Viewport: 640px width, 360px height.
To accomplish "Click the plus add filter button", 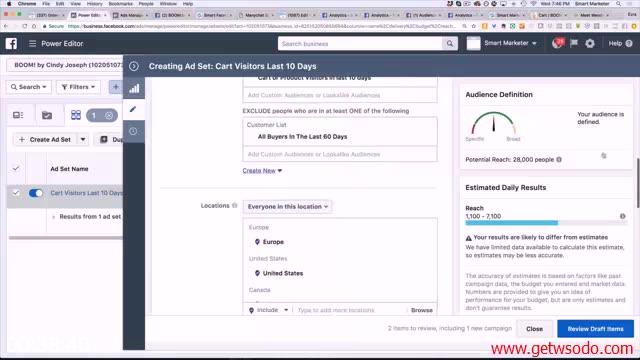I will pos(116,87).
